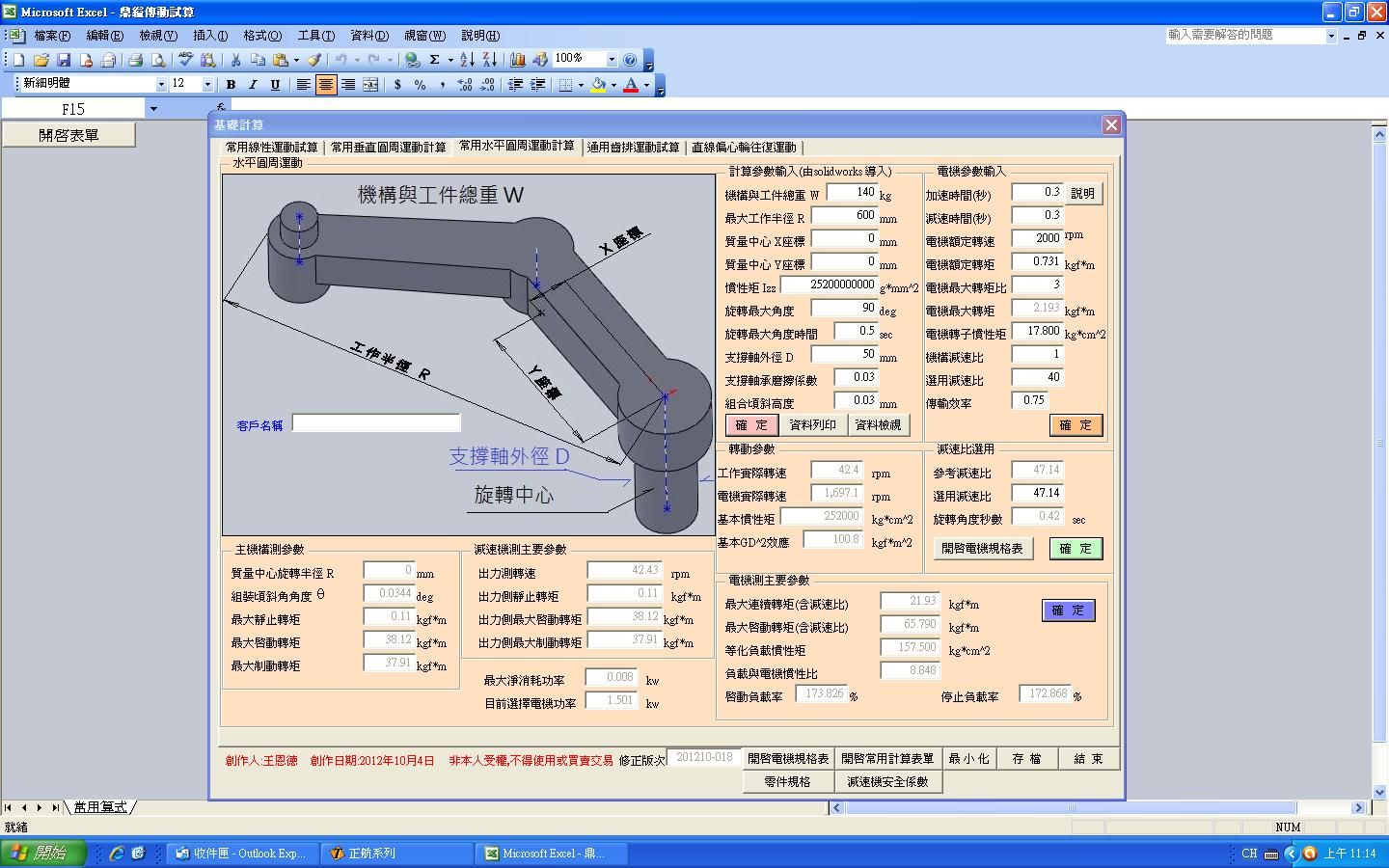
Task: Click the 最小化 button at bottom
Action: (x=969, y=759)
